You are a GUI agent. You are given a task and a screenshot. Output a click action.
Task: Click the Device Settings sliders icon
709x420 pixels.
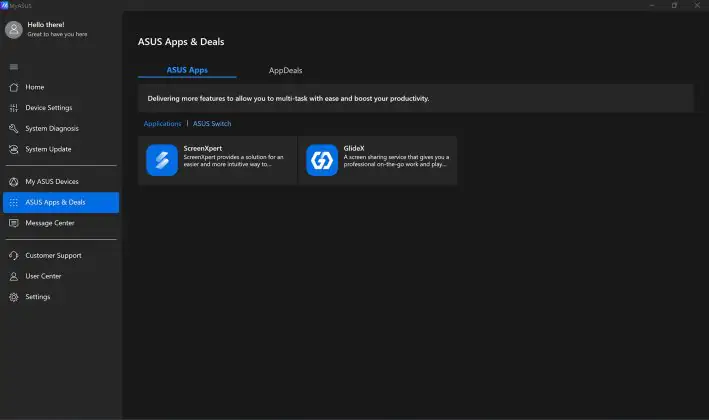tap(14, 108)
